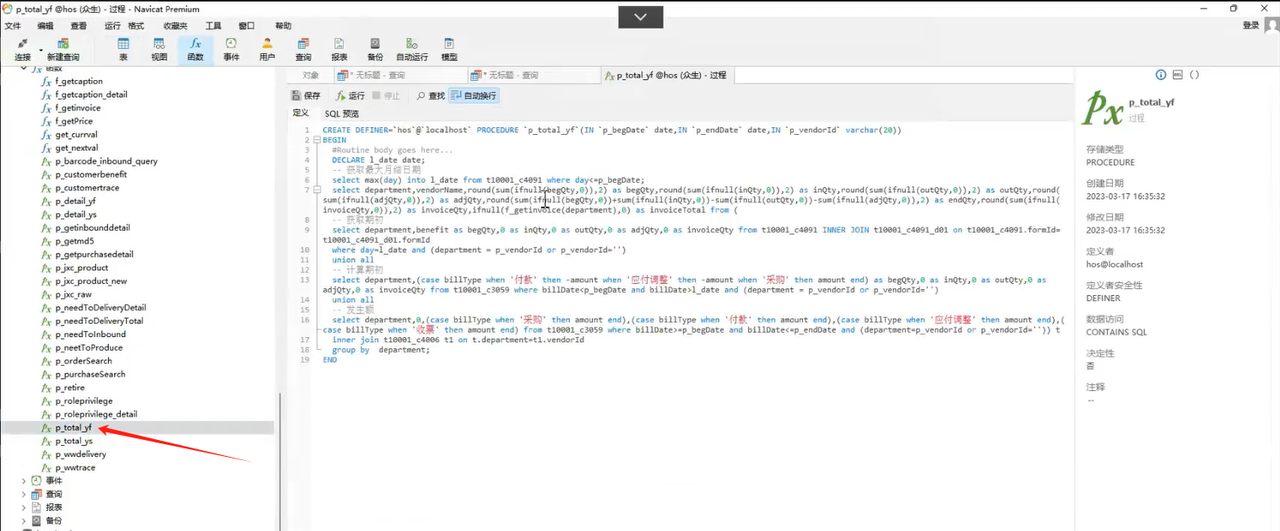Select the p_total_yf @hos 过程 tab

click(668, 75)
